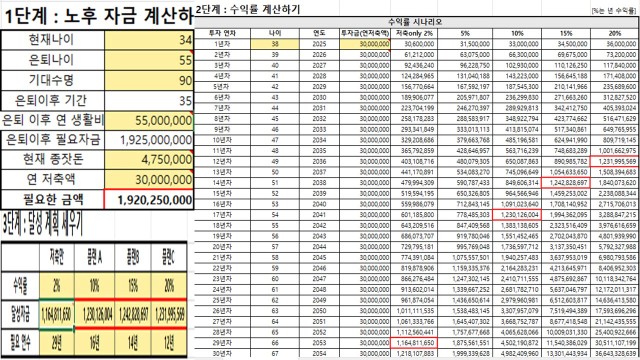Click the 102,930,000 cell in 3년차 row
The height and width of the screenshot is (360, 640).
pos(517,65)
